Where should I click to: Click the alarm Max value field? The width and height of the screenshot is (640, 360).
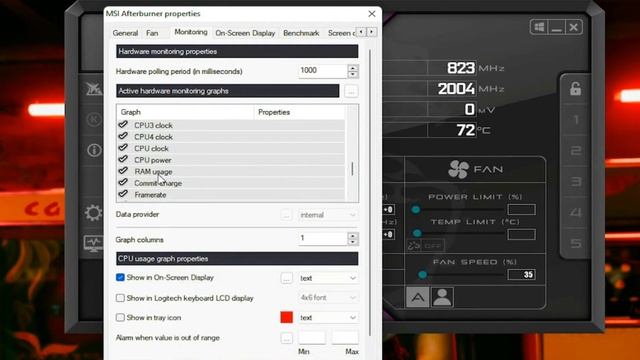[x=345, y=338]
